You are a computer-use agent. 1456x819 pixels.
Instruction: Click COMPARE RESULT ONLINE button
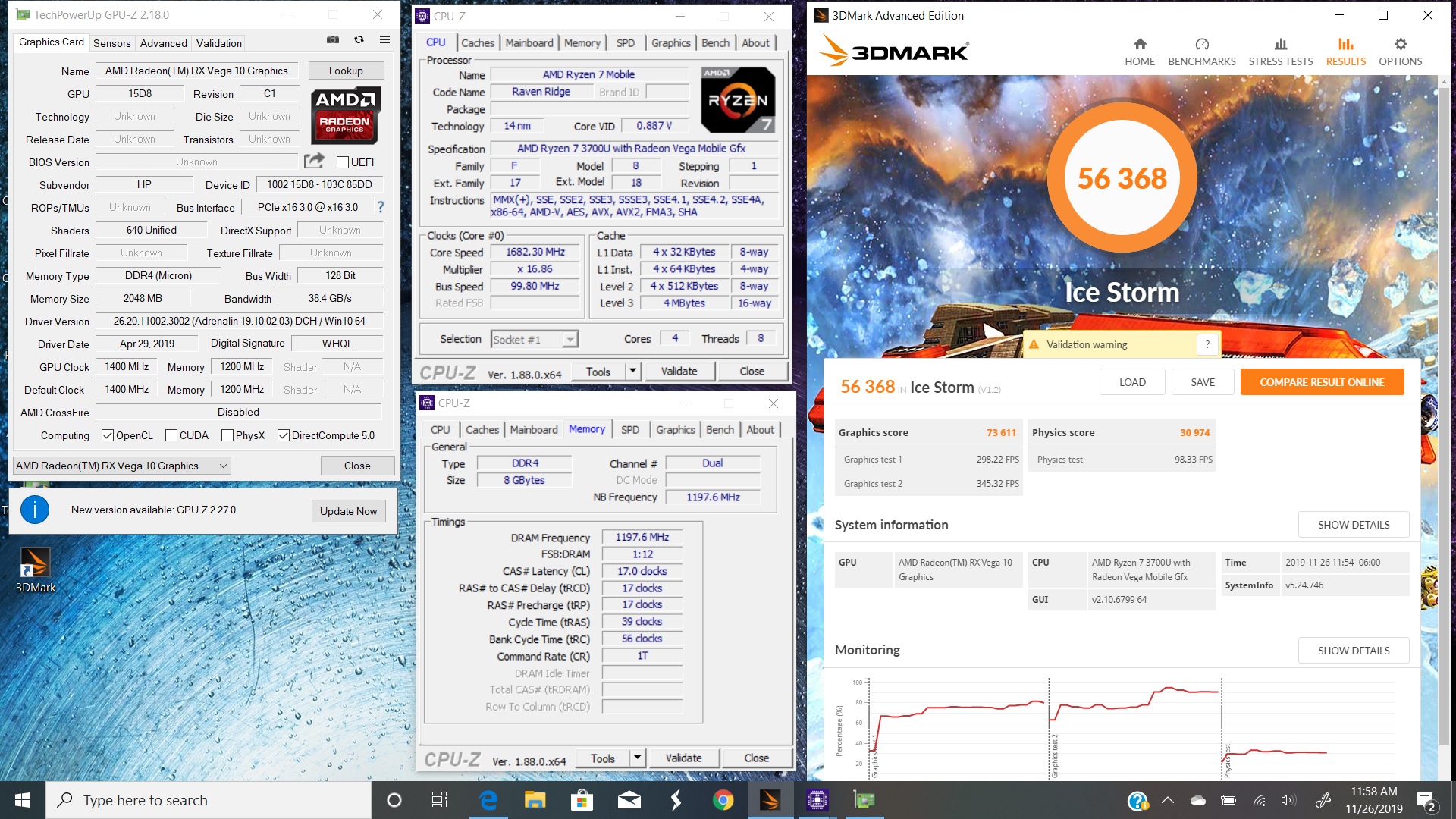(x=1322, y=382)
